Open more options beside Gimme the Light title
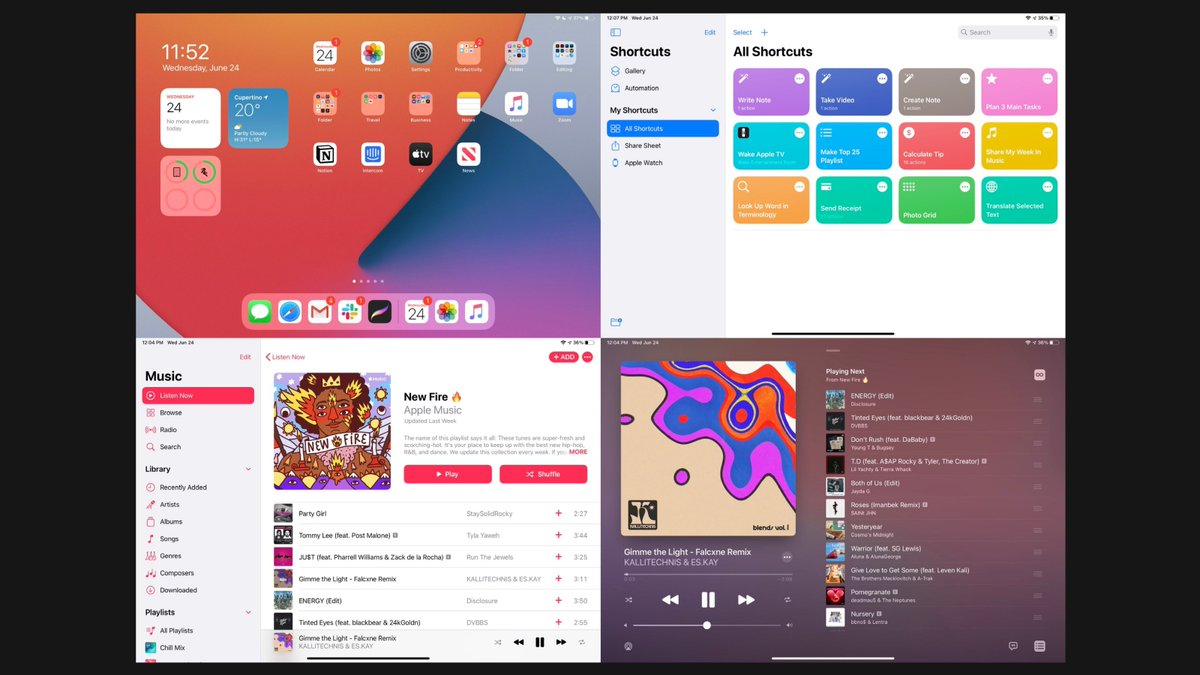The height and width of the screenshot is (675, 1200). [787, 557]
